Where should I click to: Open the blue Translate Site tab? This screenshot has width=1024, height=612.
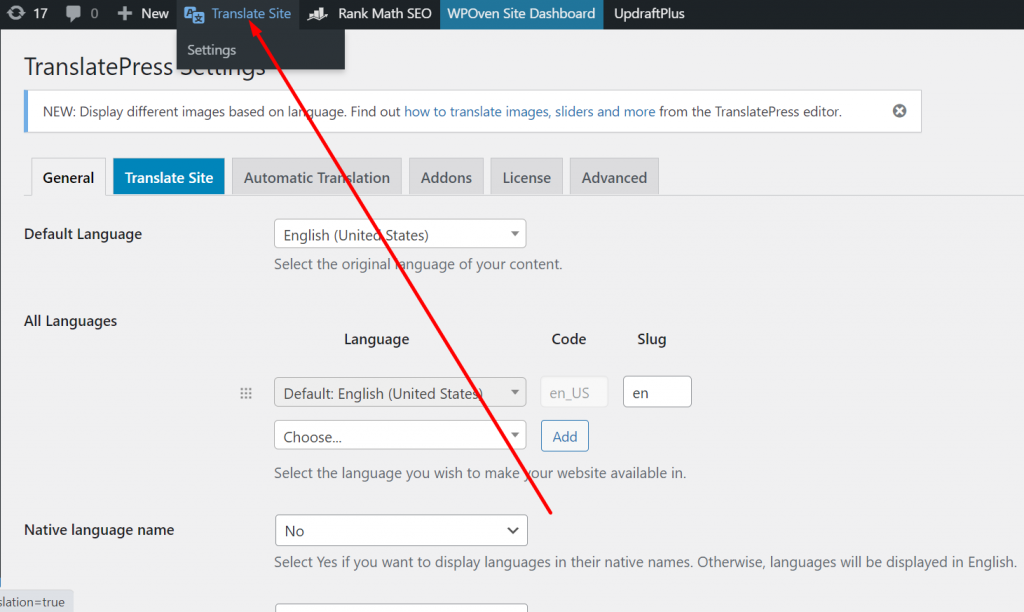coord(168,177)
